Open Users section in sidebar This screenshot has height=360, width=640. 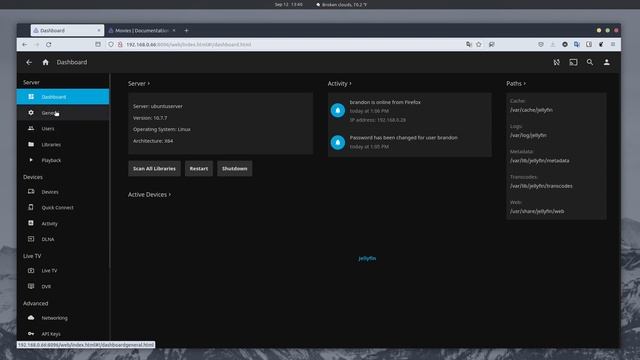click(63, 129)
